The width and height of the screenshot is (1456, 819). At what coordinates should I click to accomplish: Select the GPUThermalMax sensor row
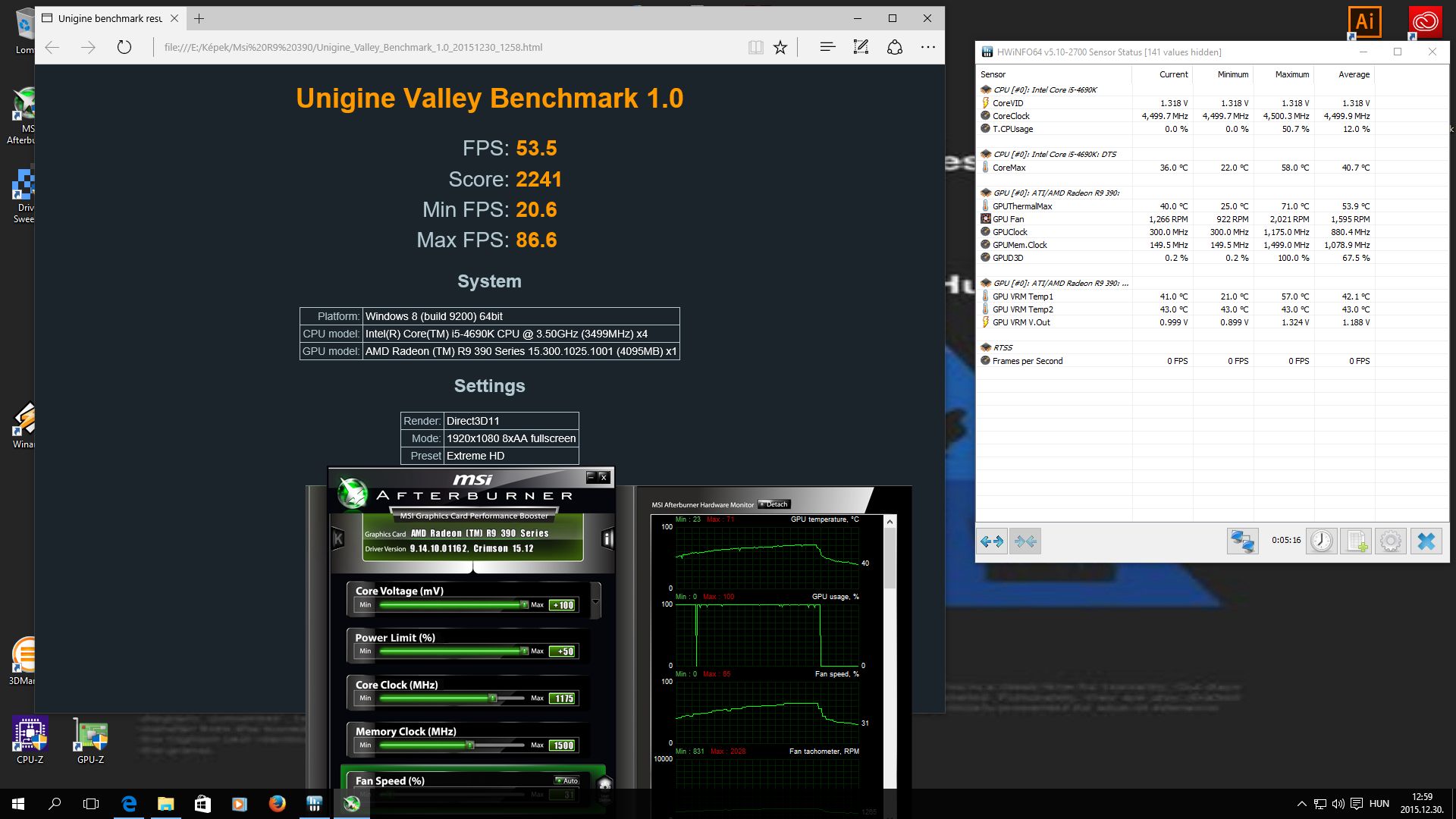point(1176,206)
